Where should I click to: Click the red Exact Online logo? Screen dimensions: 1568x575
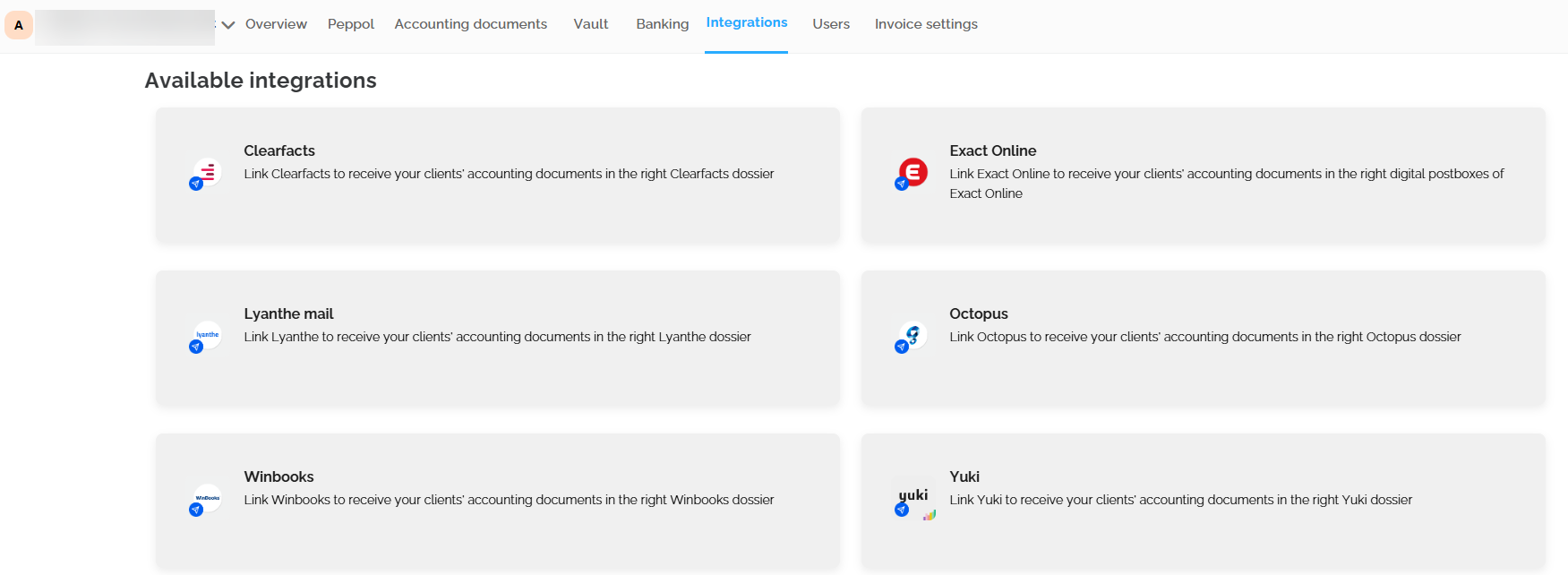(913, 171)
